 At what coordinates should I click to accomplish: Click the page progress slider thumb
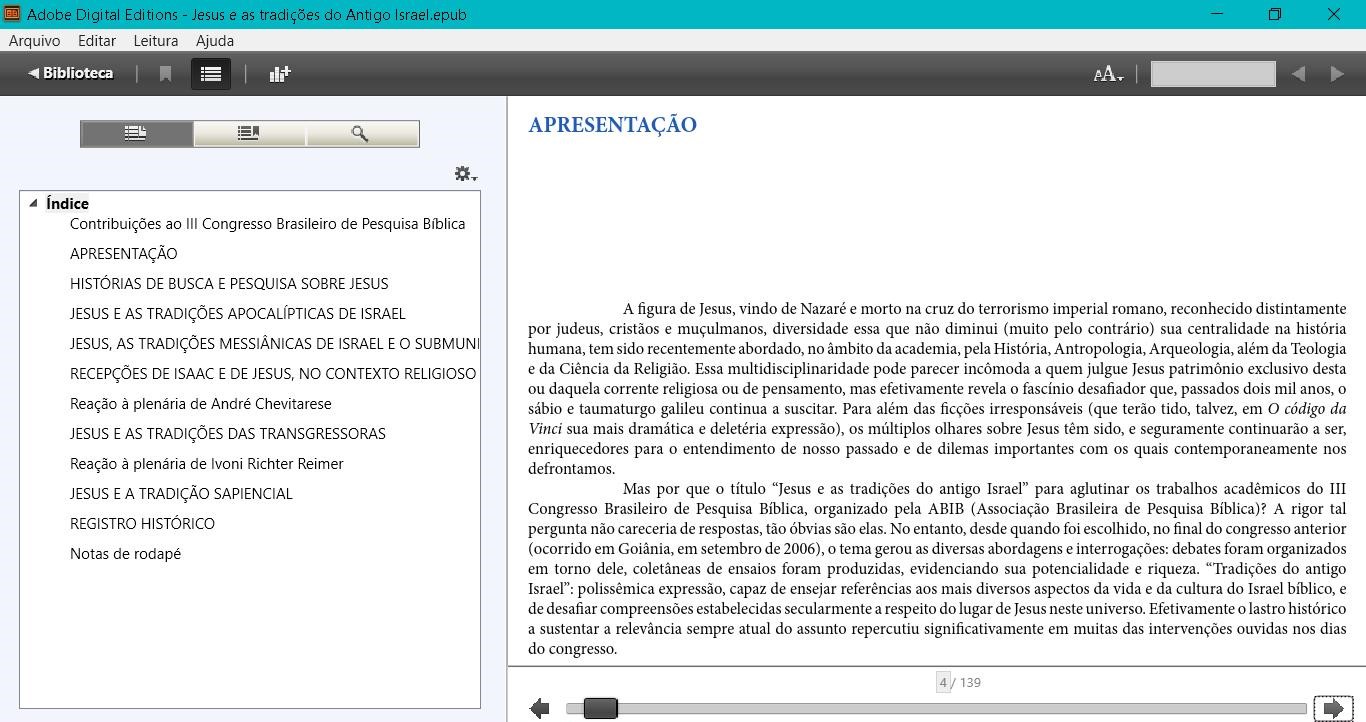coord(600,708)
